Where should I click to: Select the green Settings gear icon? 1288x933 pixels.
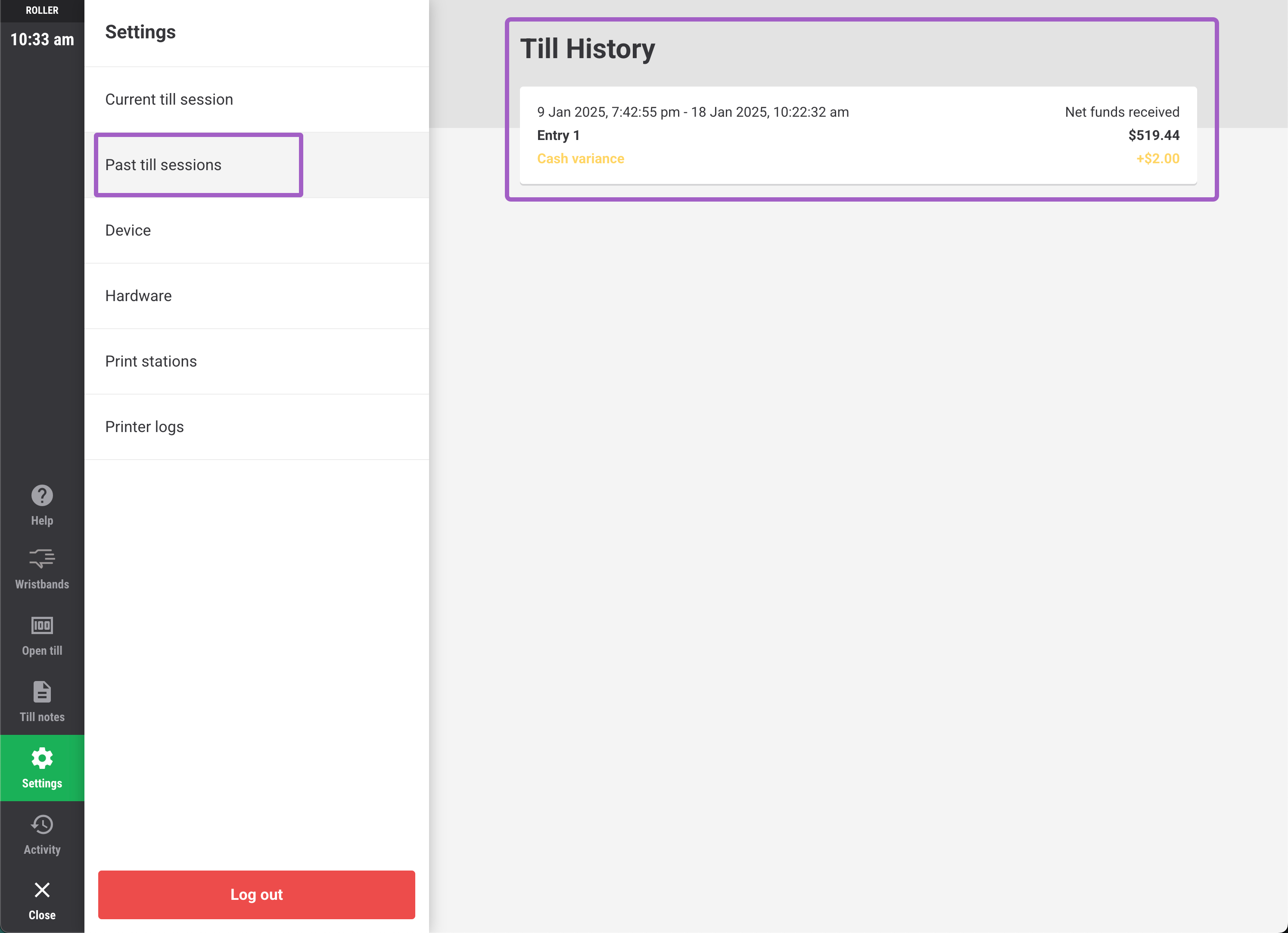pyautogui.click(x=42, y=758)
